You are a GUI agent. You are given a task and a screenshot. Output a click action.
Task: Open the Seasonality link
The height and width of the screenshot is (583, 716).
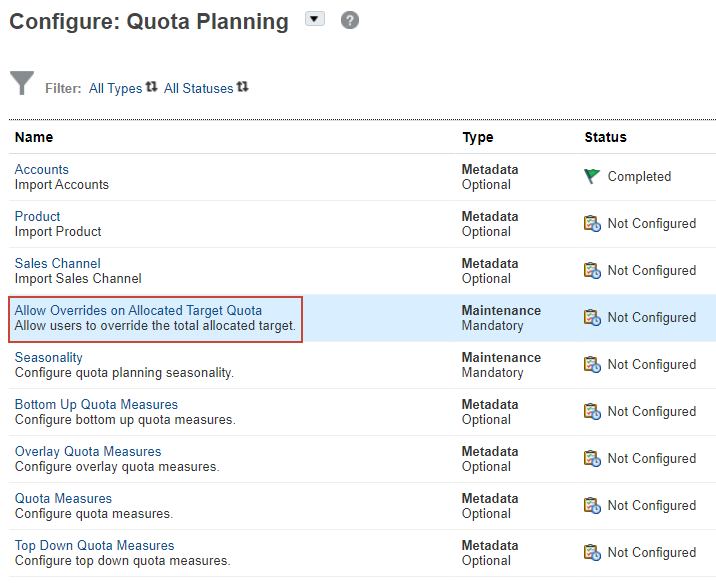[x=48, y=357]
